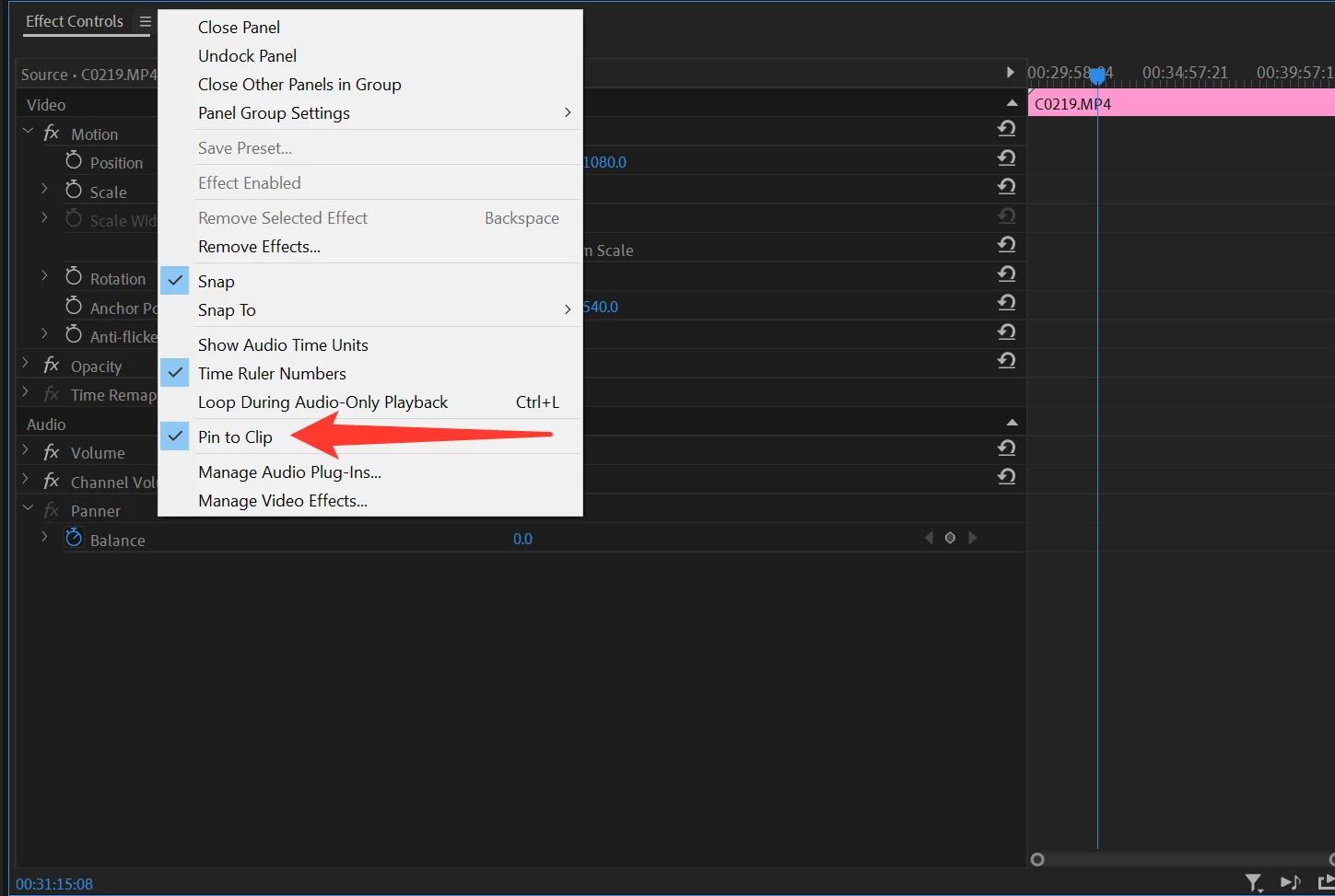
Task: Select the C0219.MP4 clip bar
Action: [x=1181, y=103]
